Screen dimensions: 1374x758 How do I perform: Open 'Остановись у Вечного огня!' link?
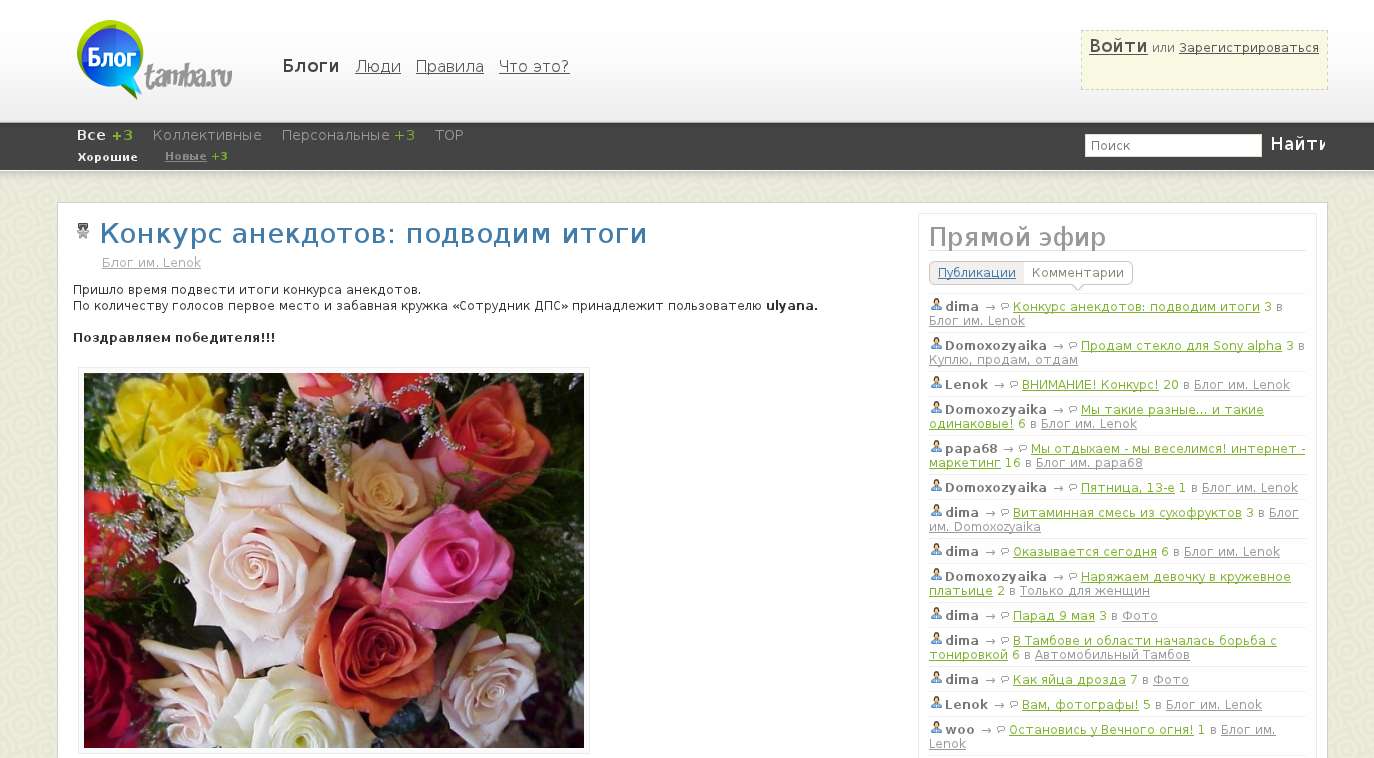1101,730
